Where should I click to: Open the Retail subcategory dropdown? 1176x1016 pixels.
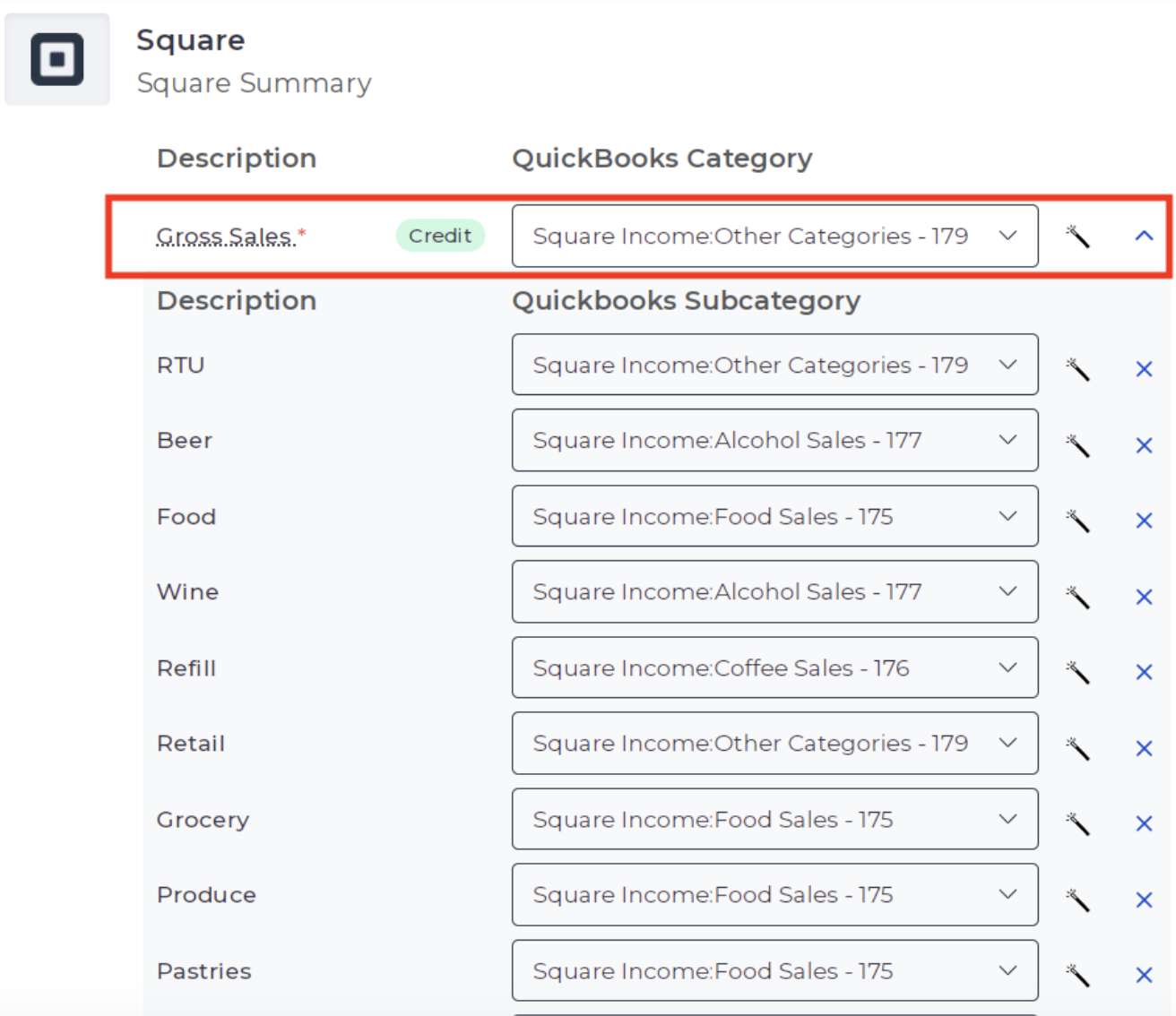(x=775, y=743)
